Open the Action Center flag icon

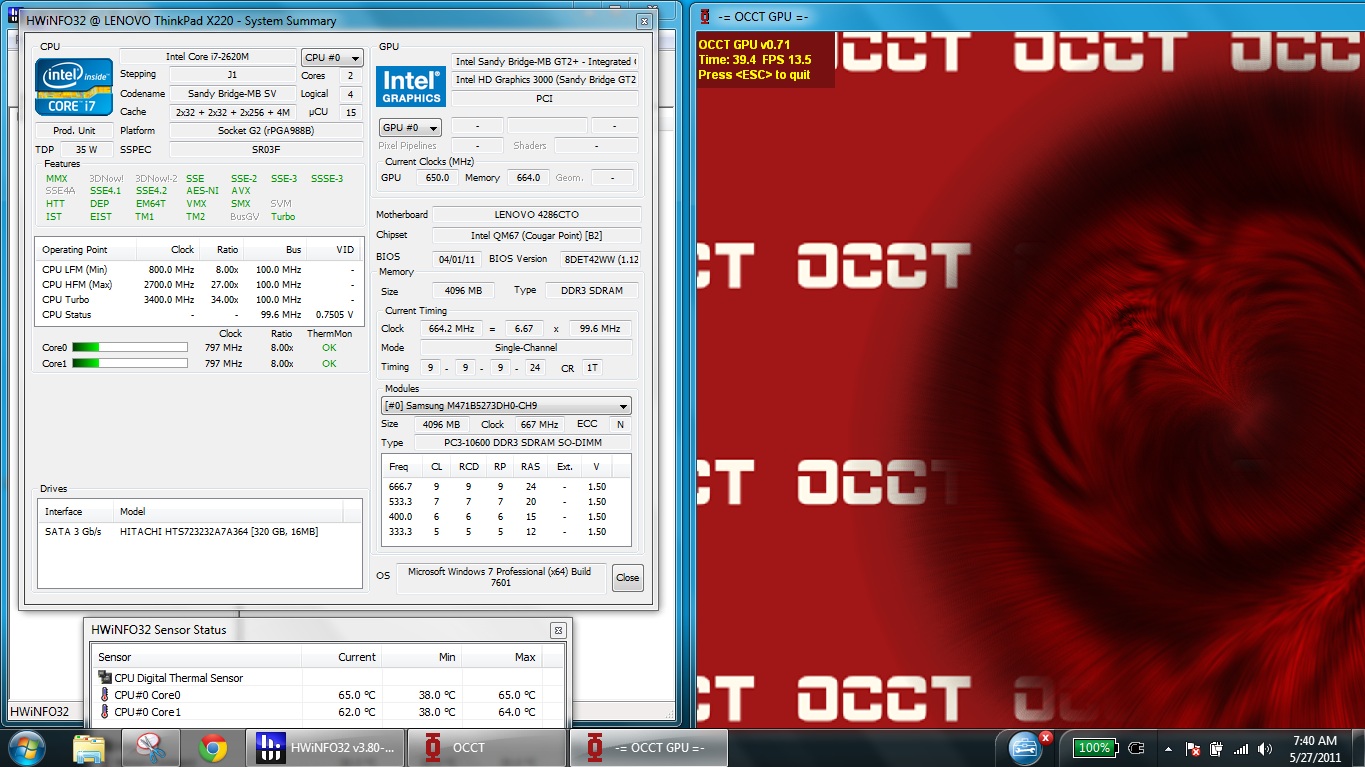pos(1192,748)
